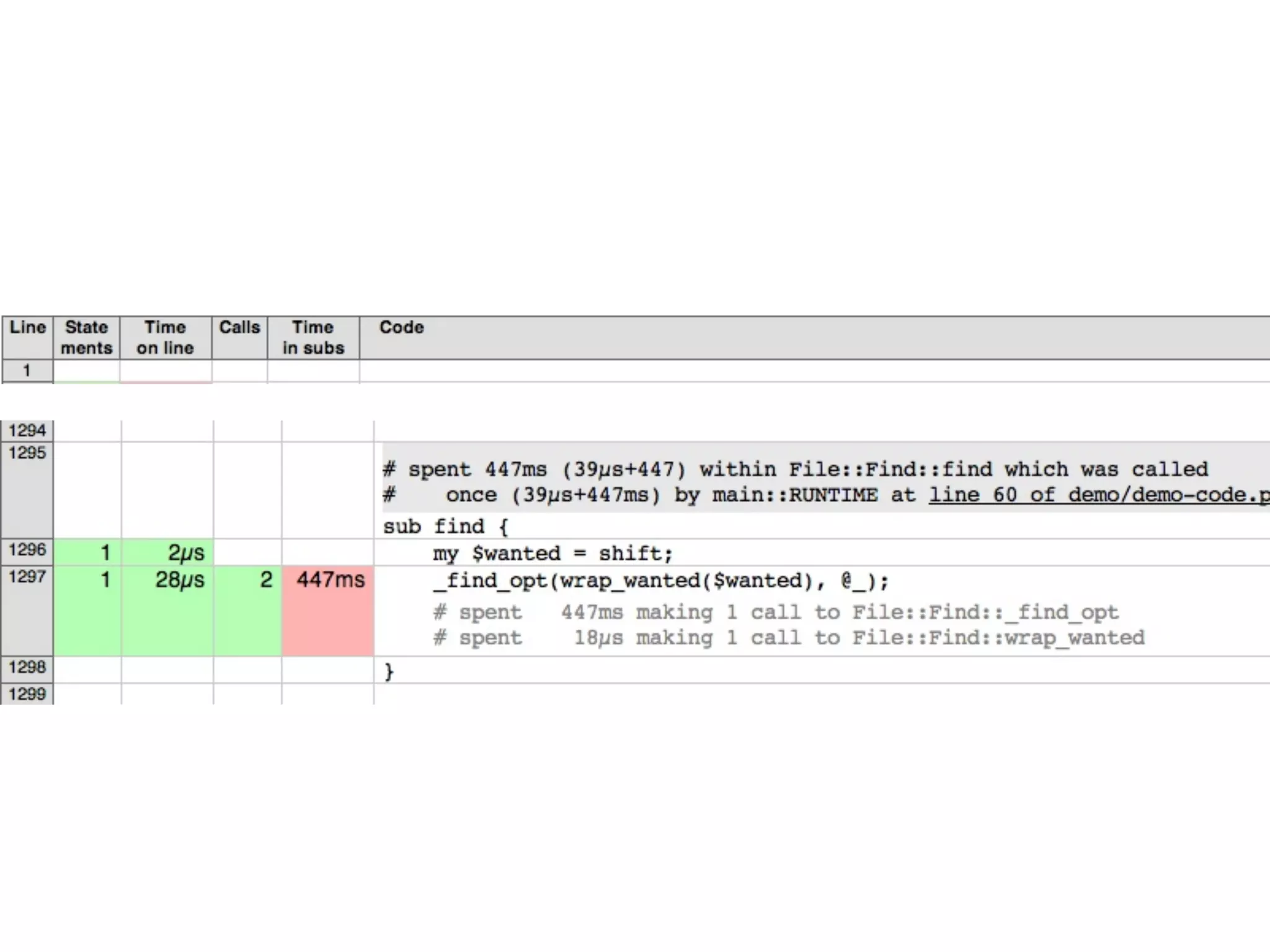
Task: Click the 'my $wanted = shift;' code line
Action: pyautogui.click(x=553, y=553)
